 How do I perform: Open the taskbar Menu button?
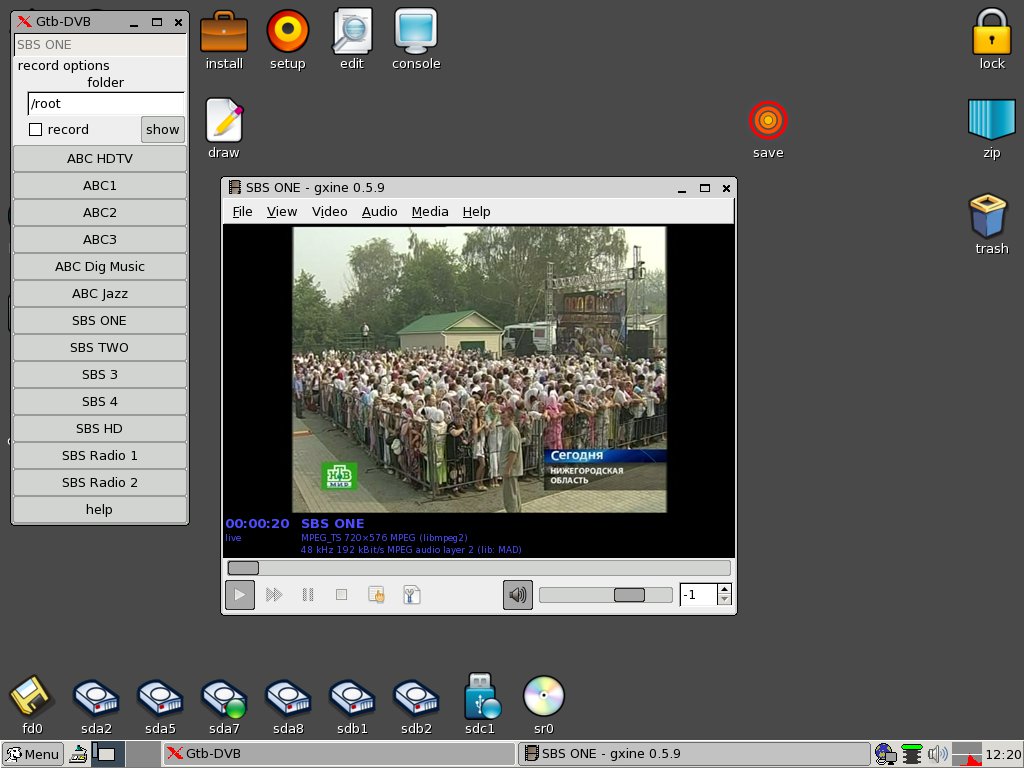pos(33,754)
